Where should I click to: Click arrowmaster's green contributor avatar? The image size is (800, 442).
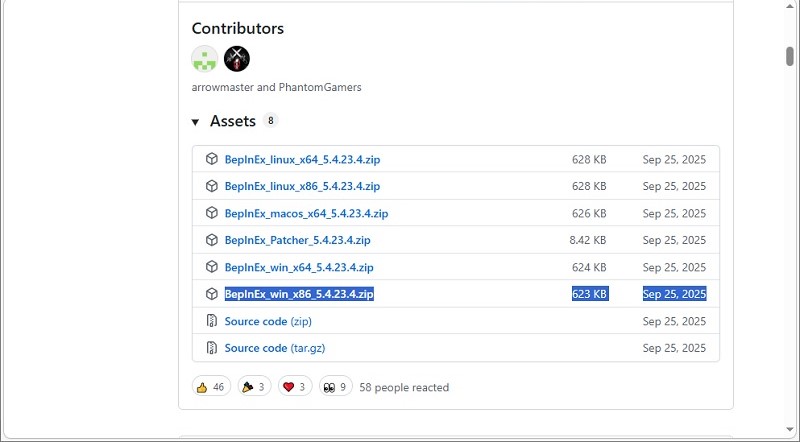coord(204,59)
